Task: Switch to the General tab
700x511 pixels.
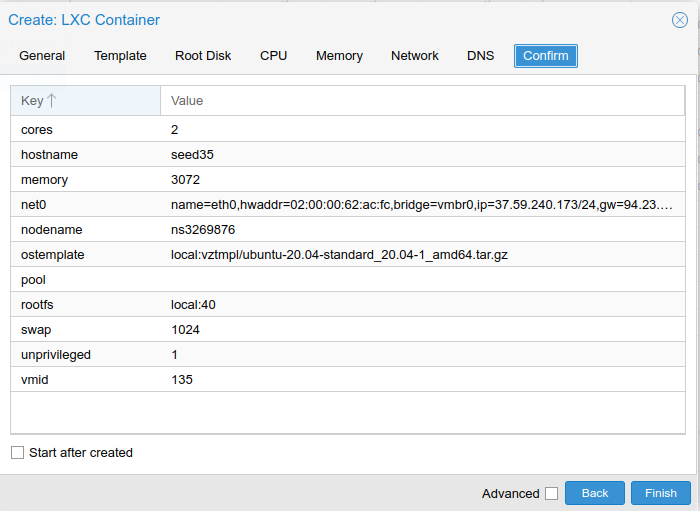Action: click(x=42, y=56)
